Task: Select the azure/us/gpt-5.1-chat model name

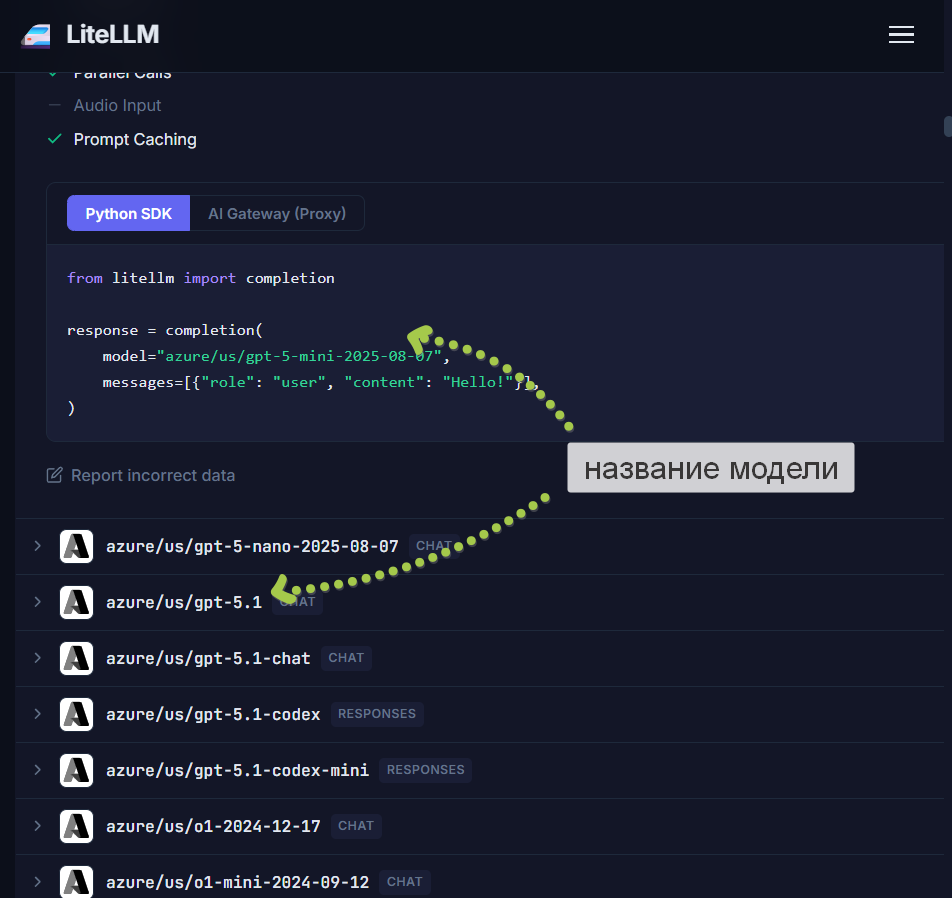Action: pos(208,658)
